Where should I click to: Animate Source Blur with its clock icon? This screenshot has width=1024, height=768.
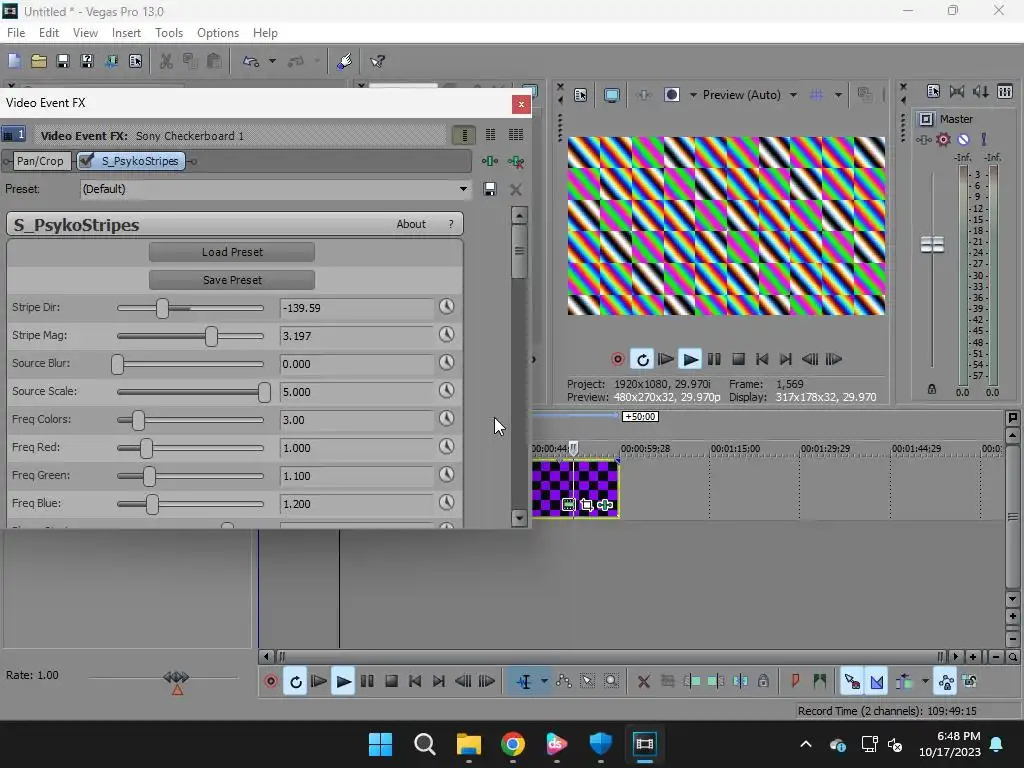click(x=447, y=362)
